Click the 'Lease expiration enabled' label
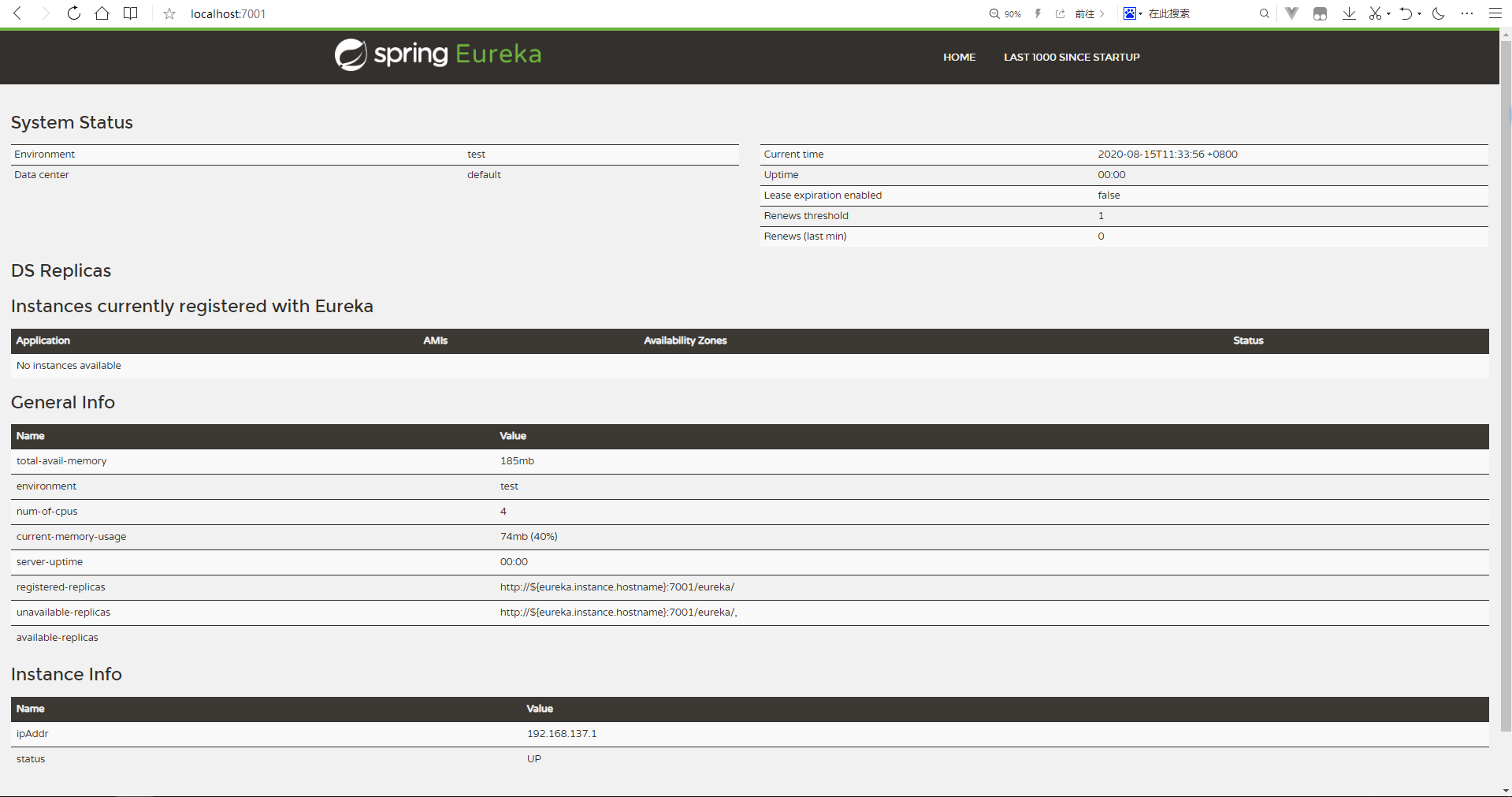Screen dimensions: 1512x797 [823, 196]
